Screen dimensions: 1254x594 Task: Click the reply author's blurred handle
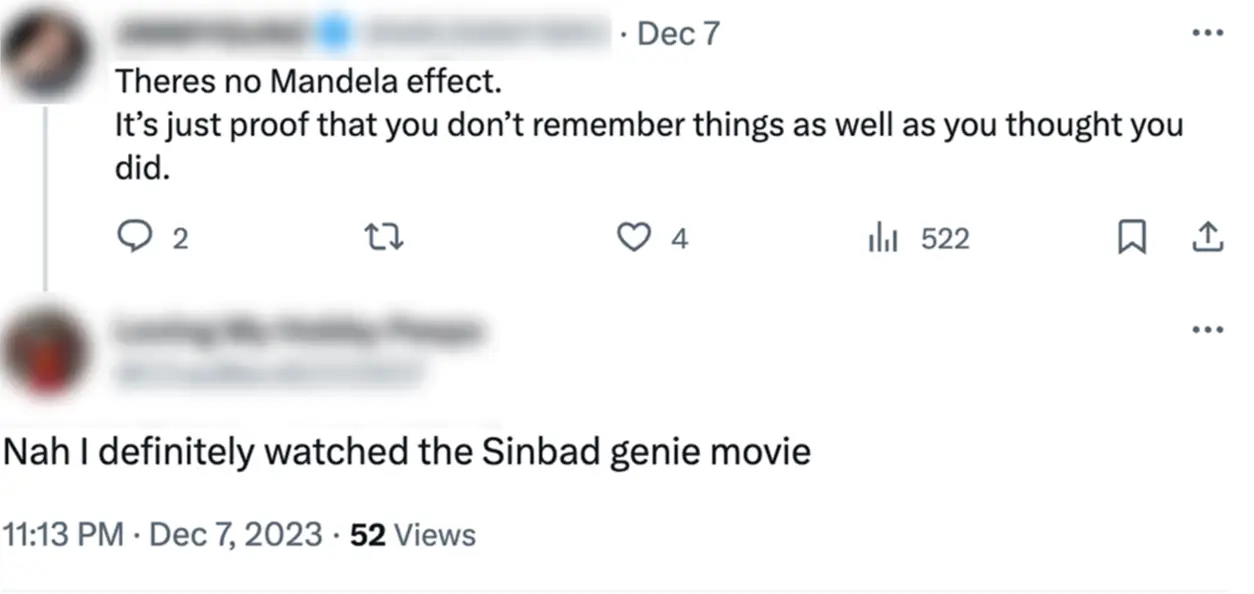[x=268, y=372]
